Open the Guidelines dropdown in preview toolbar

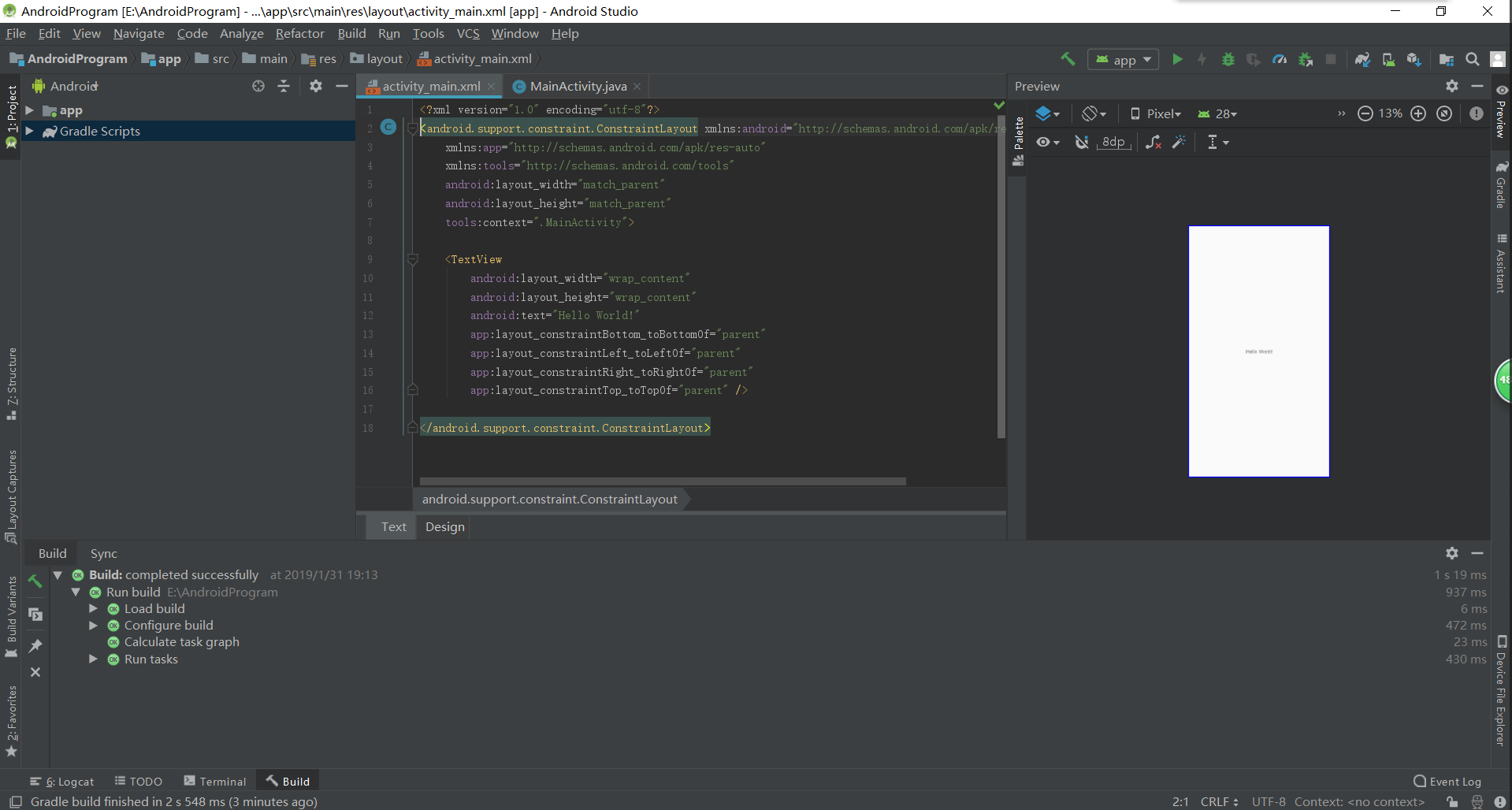coord(1217,142)
